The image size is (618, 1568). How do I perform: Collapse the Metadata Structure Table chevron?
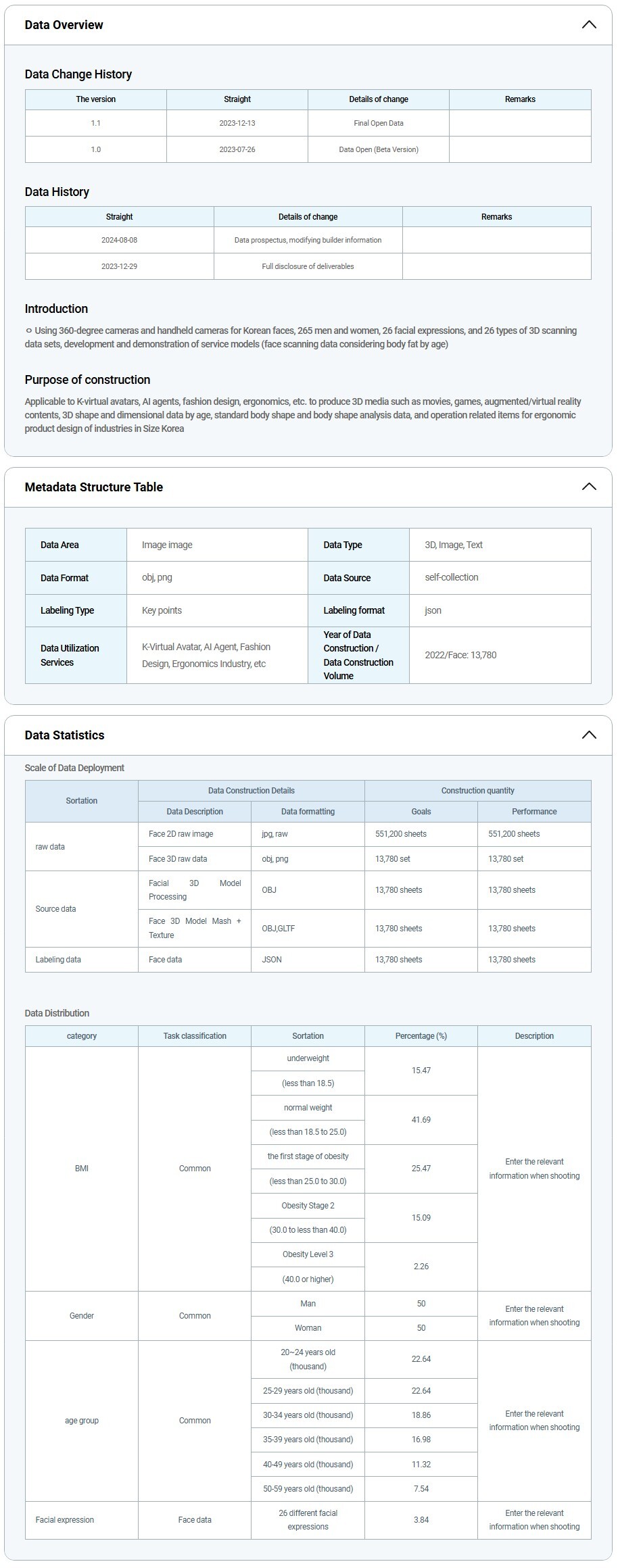(x=588, y=487)
